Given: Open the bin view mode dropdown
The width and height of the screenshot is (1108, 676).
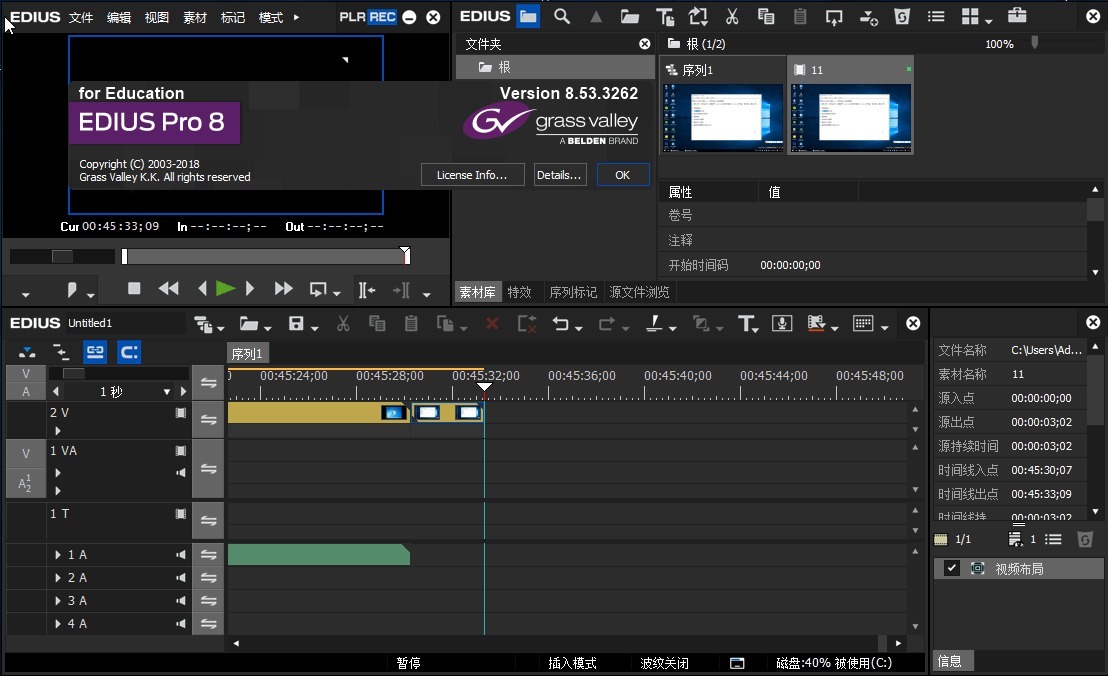Looking at the screenshot, I should coord(988,22).
